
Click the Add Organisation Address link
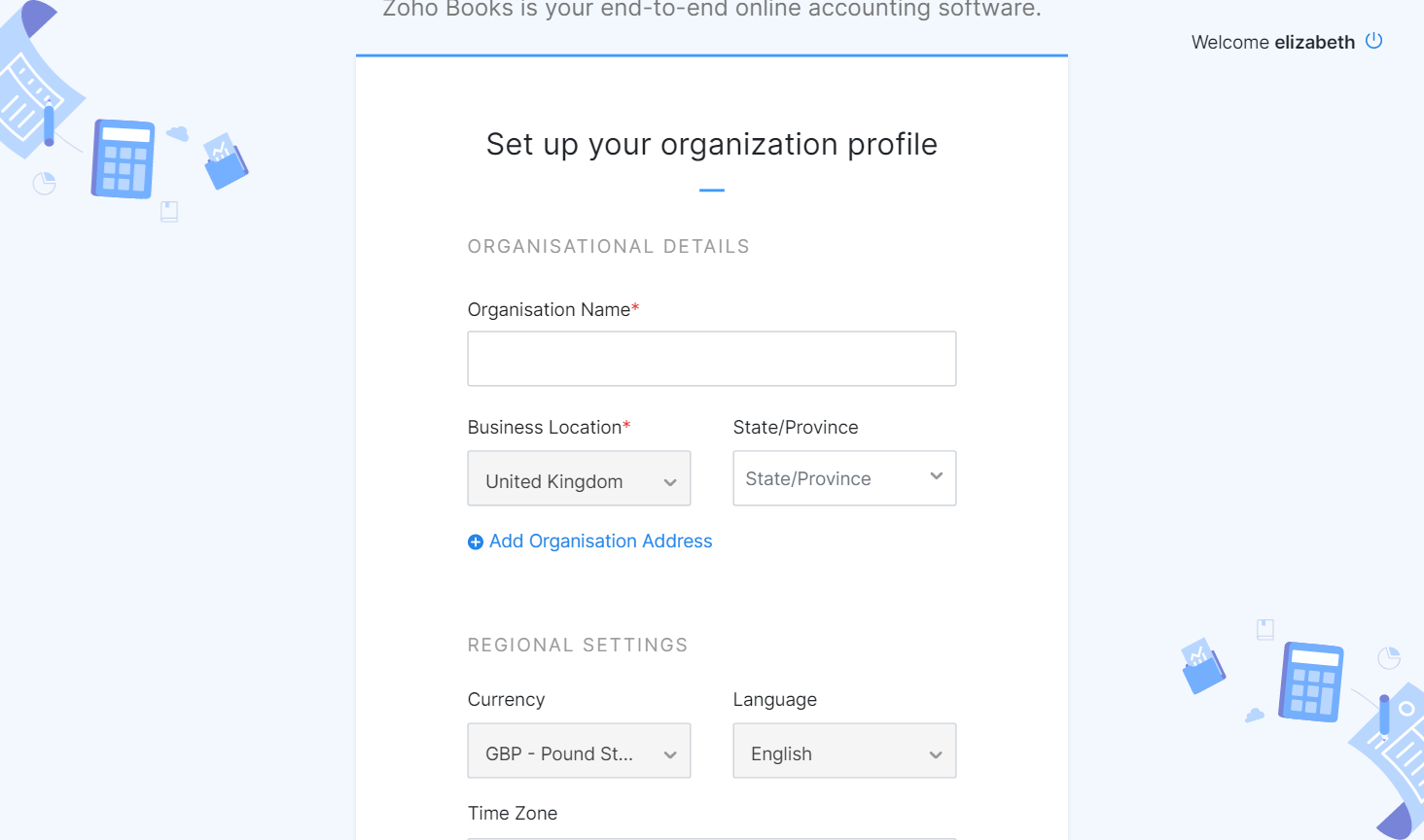[600, 542]
